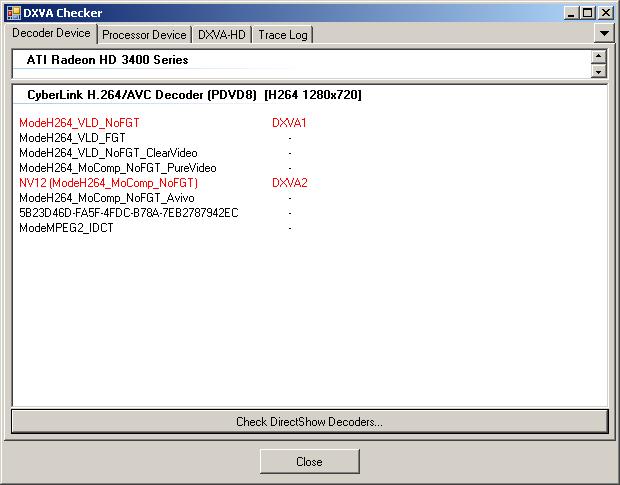Select the ModeMPEG2_IDCT entry
The image size is (620, 485).
[66, 228]
